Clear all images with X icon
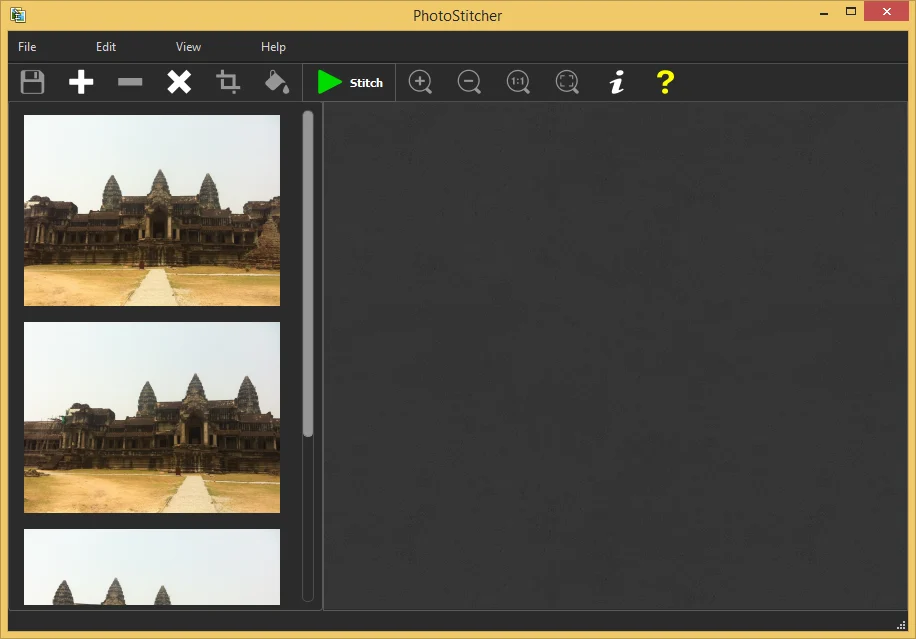The image size is (916, 639). 179,82
